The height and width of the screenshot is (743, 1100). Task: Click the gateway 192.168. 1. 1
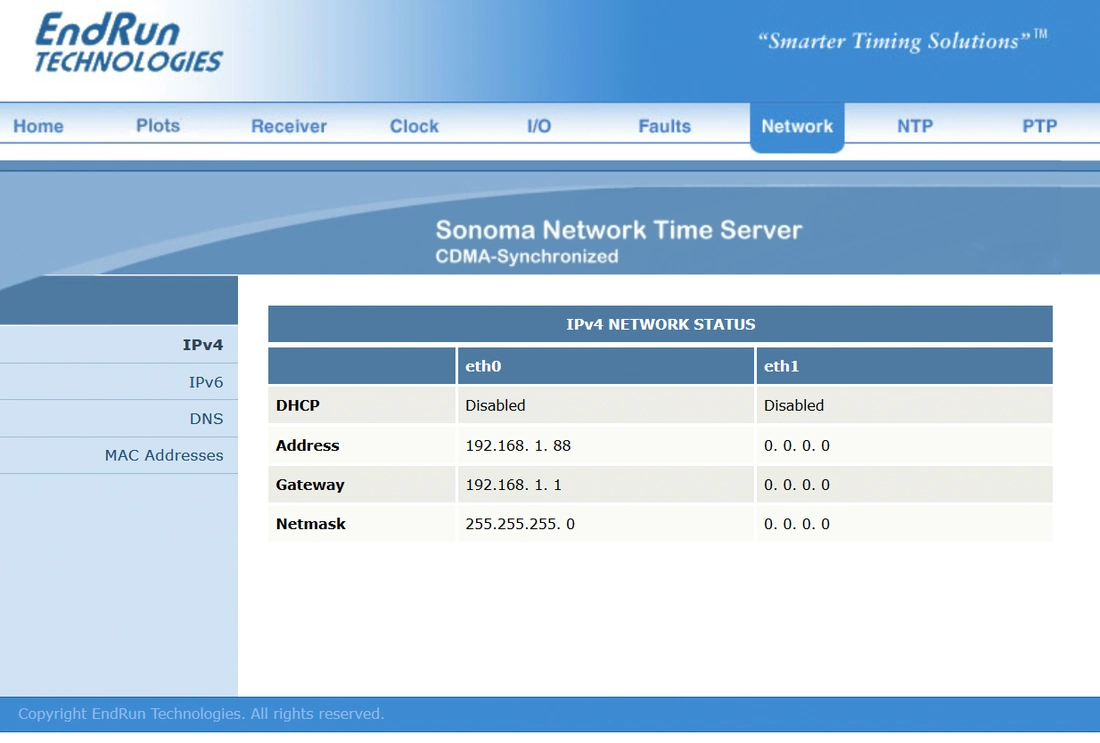click(514, 485)
